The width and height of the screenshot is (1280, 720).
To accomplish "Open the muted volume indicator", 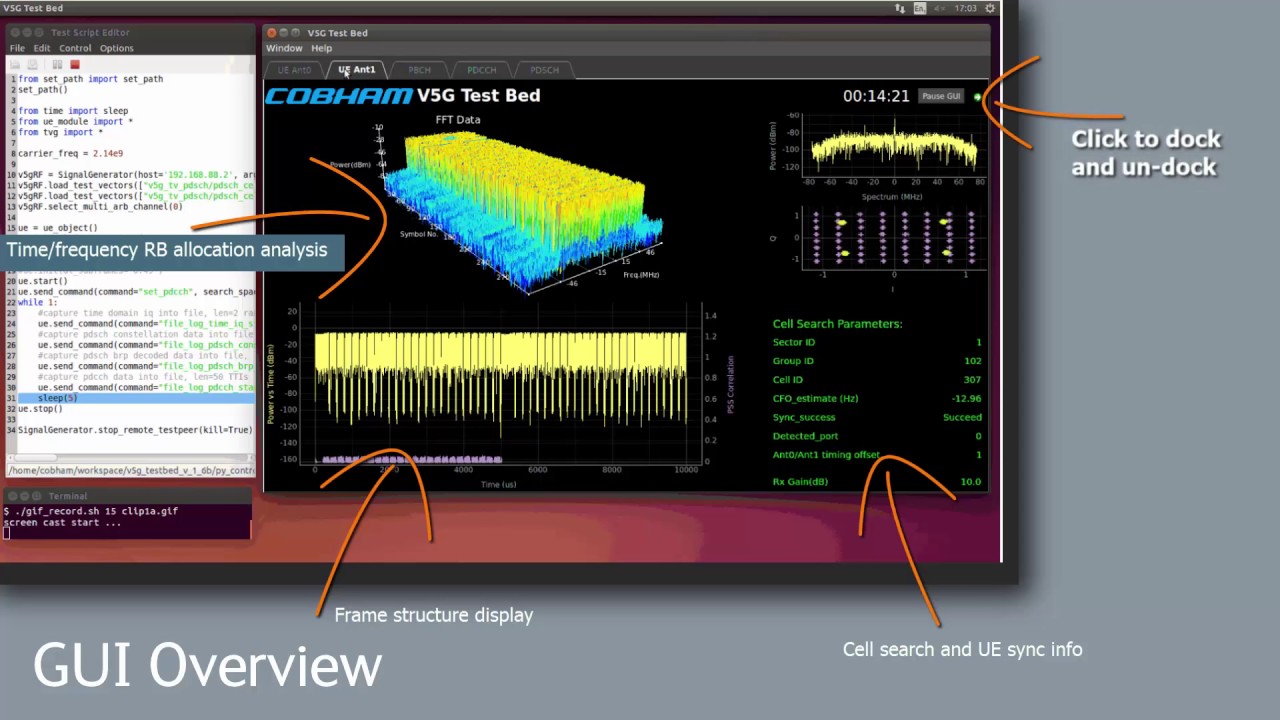I will [x=941, y=8].
